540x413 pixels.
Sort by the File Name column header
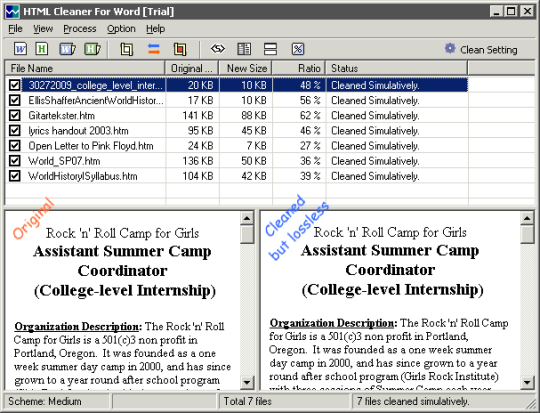click(85, 68)
